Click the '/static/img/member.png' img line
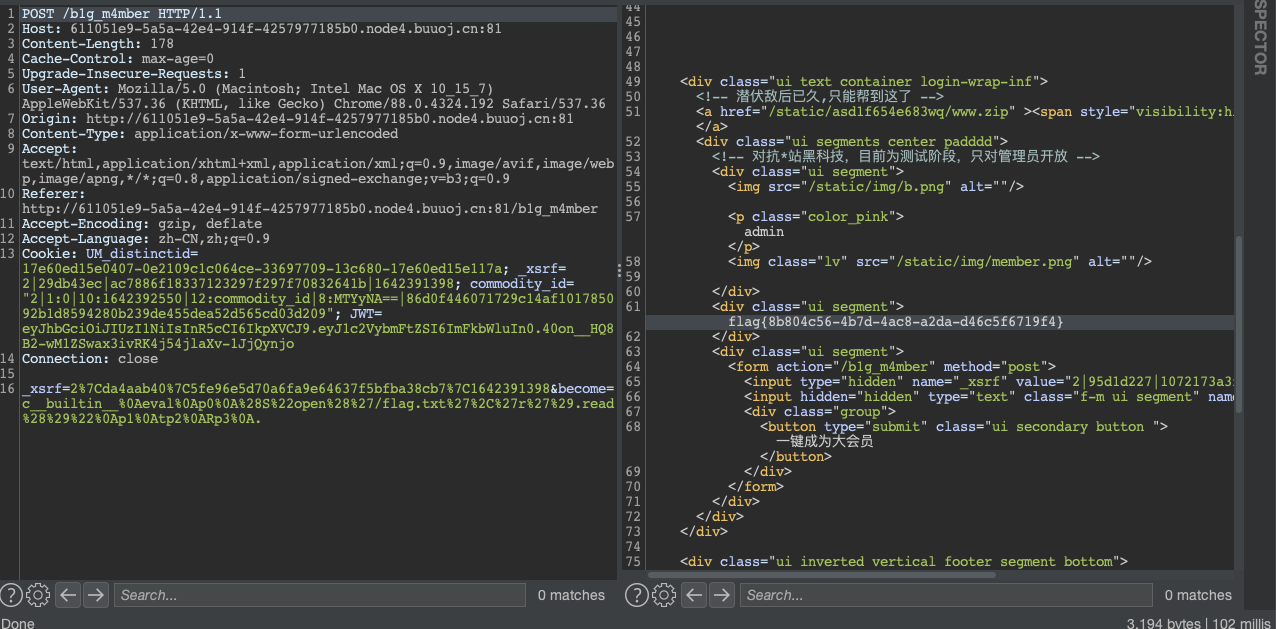 point(940,262)
